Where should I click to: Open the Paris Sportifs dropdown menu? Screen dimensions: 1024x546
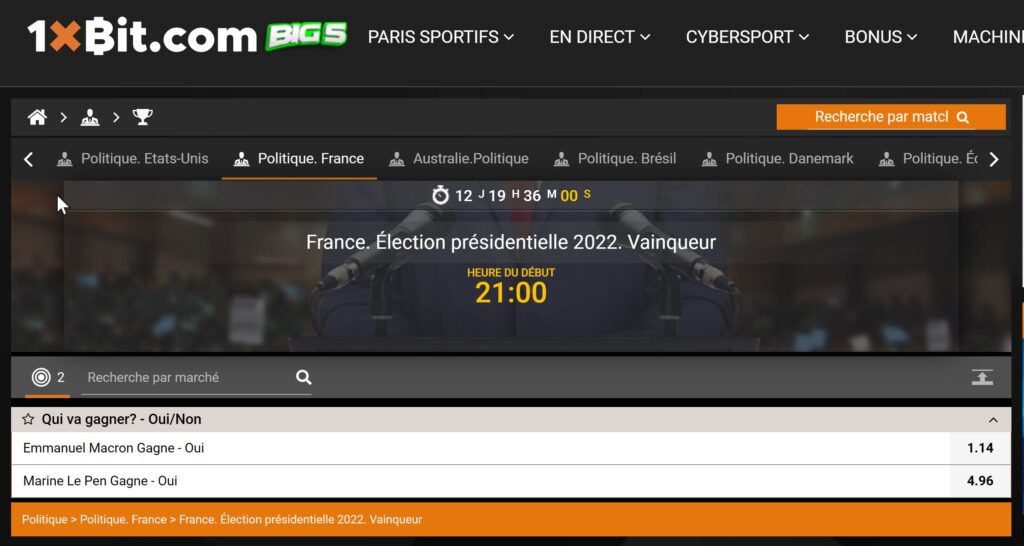click(x=441, y=37)
